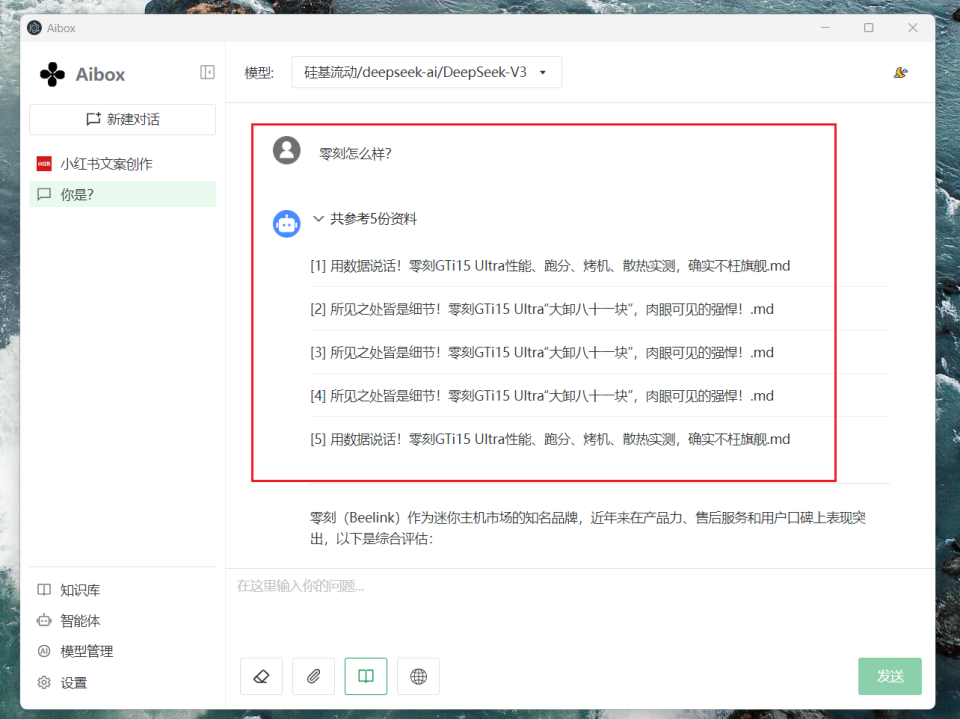The width and height of the screenshot is (960, 719).
Task: Select the 你是? conversation
Action: (x=122, y=194)
